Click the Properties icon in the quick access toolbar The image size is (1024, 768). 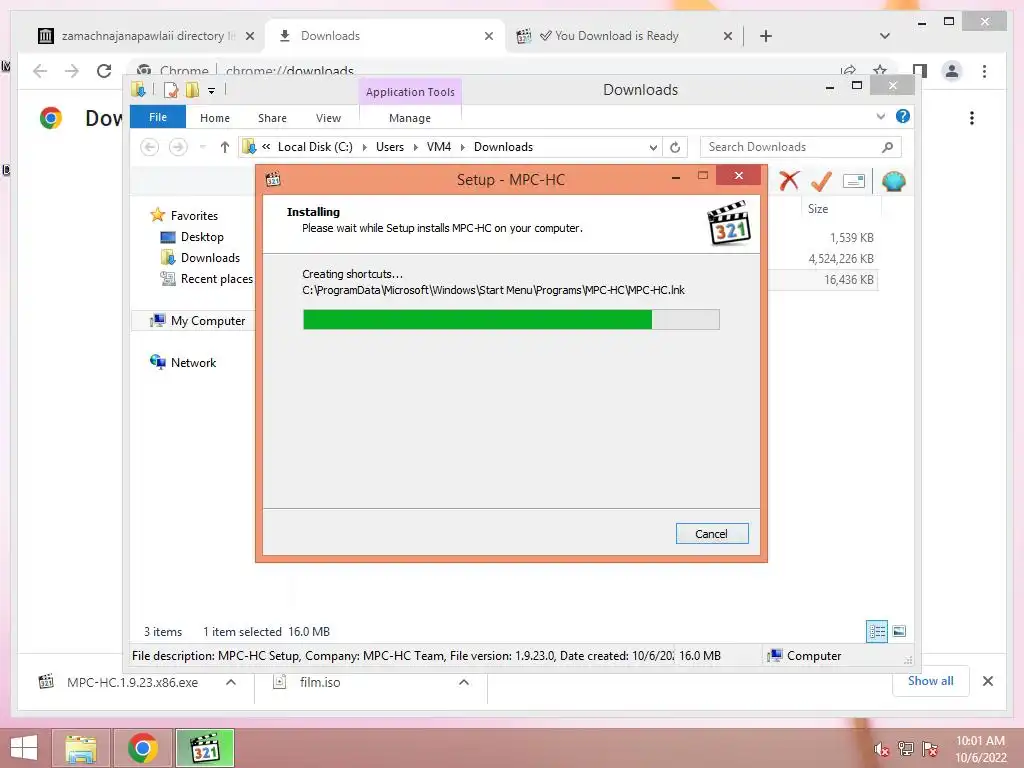pos(170,90)
